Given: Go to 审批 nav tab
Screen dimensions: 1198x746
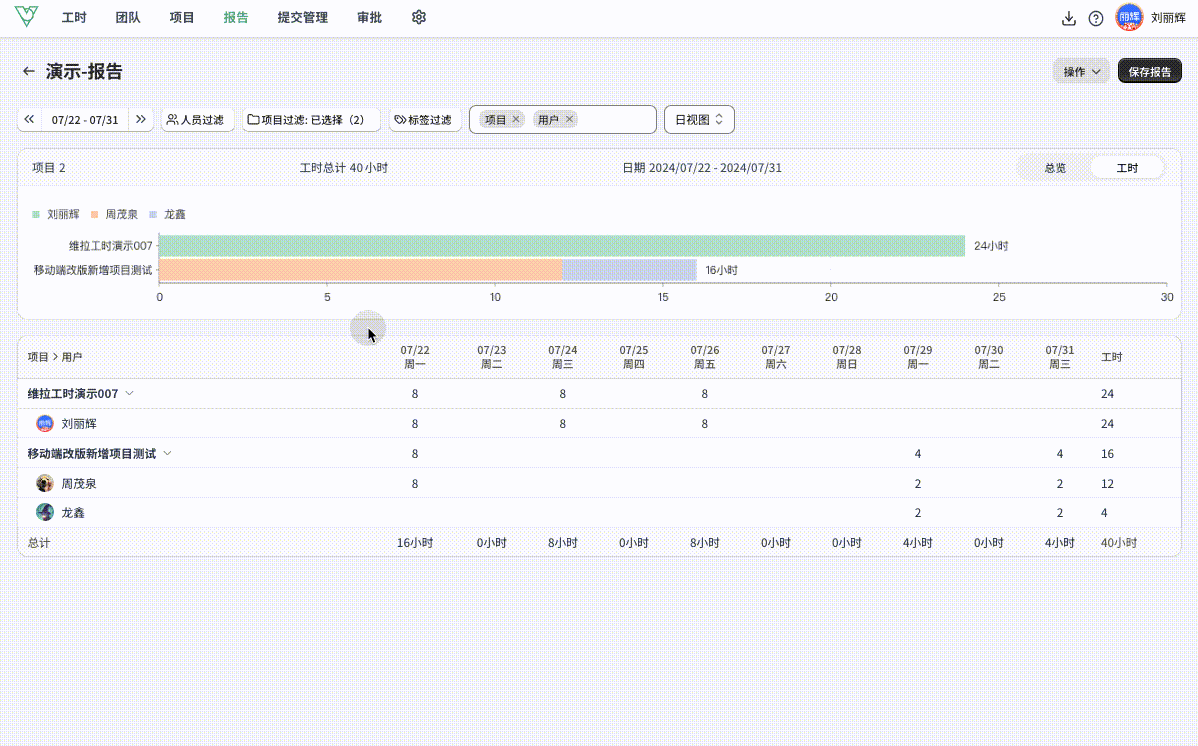Looking at the screenshot, I should (369, 18).
